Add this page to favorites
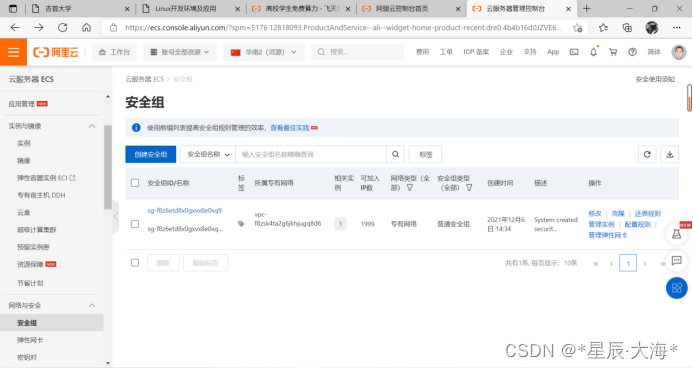Viewport: 693px width, 369px height. tap(578, 28)
